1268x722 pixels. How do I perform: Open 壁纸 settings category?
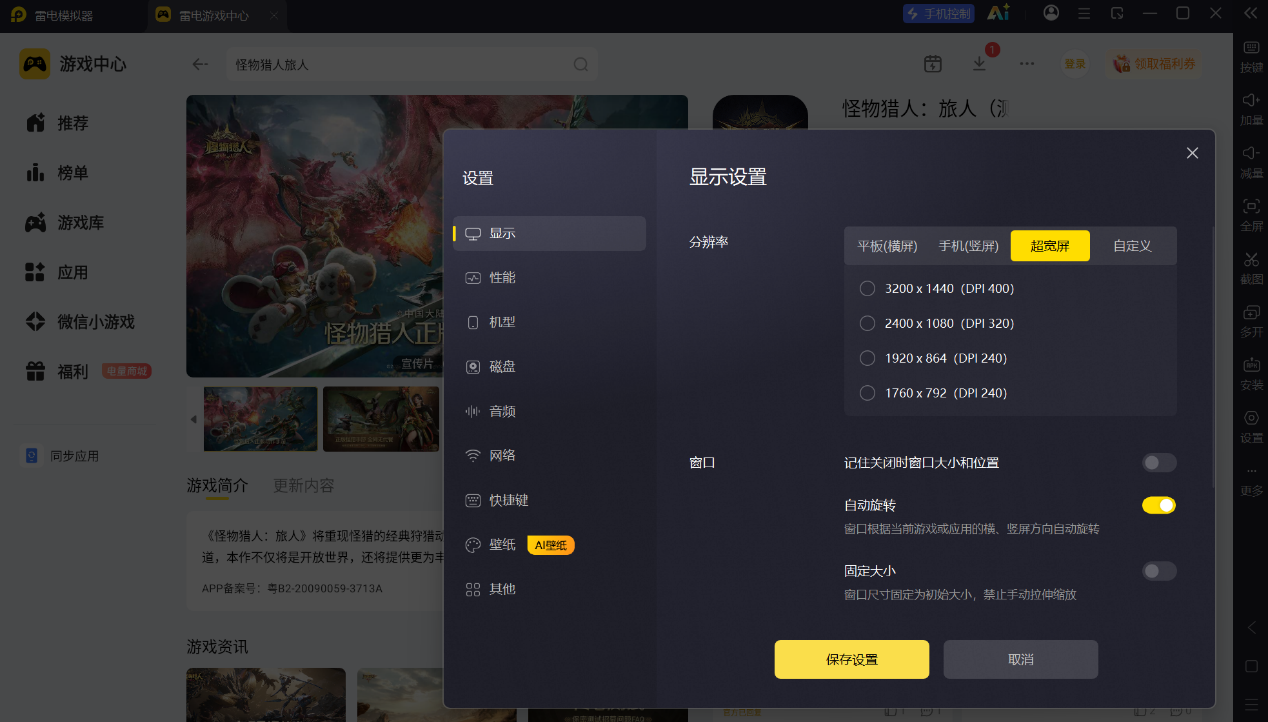click(x=549, y=545)
